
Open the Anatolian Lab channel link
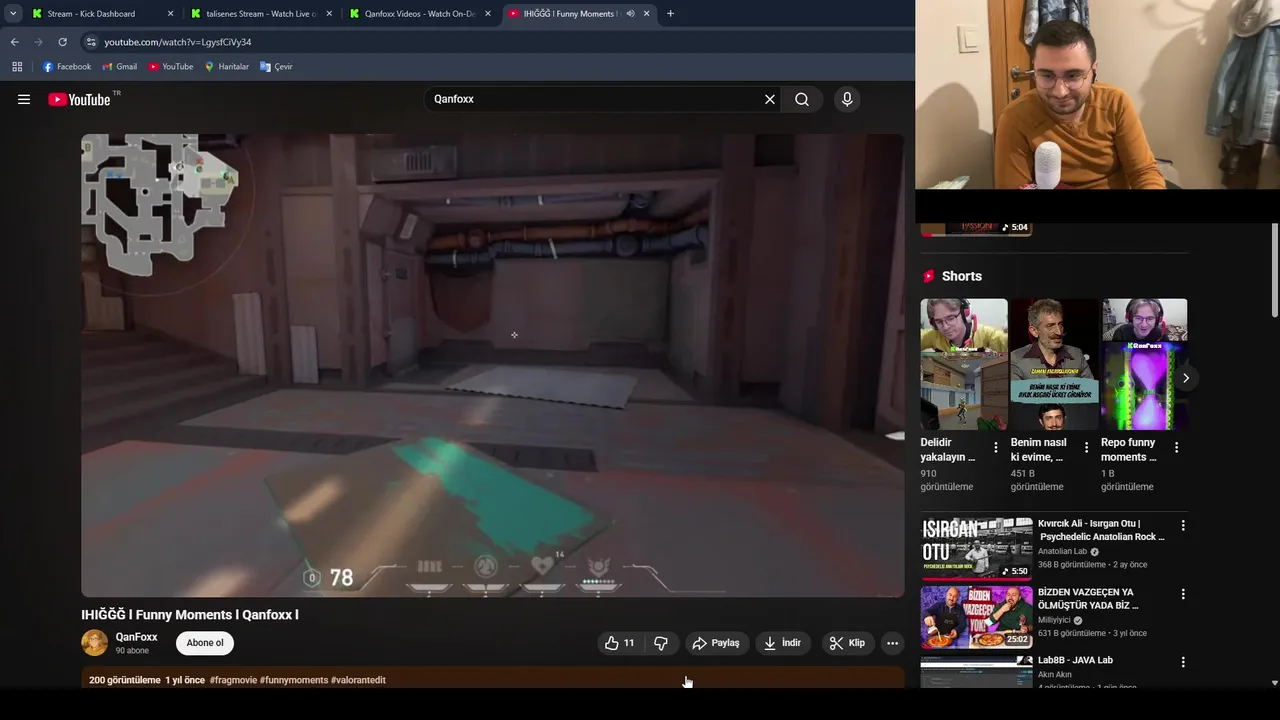1063,551
